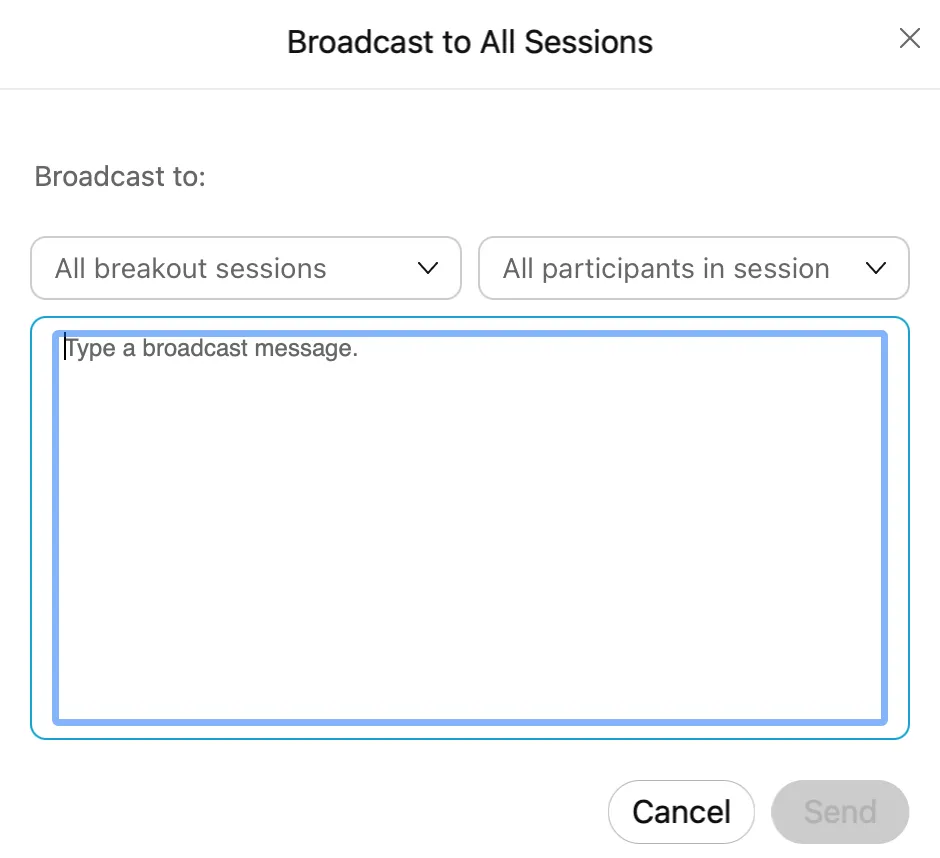940x858 pixels.
Task: Open the All participants in session dropdown
Action: [693, 268]
